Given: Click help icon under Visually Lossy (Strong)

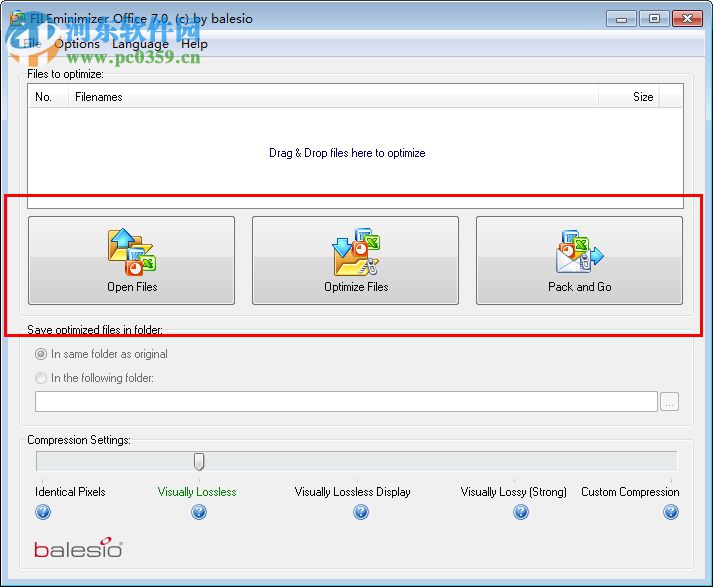Looking at the screenshot, I should coord(521,512).
